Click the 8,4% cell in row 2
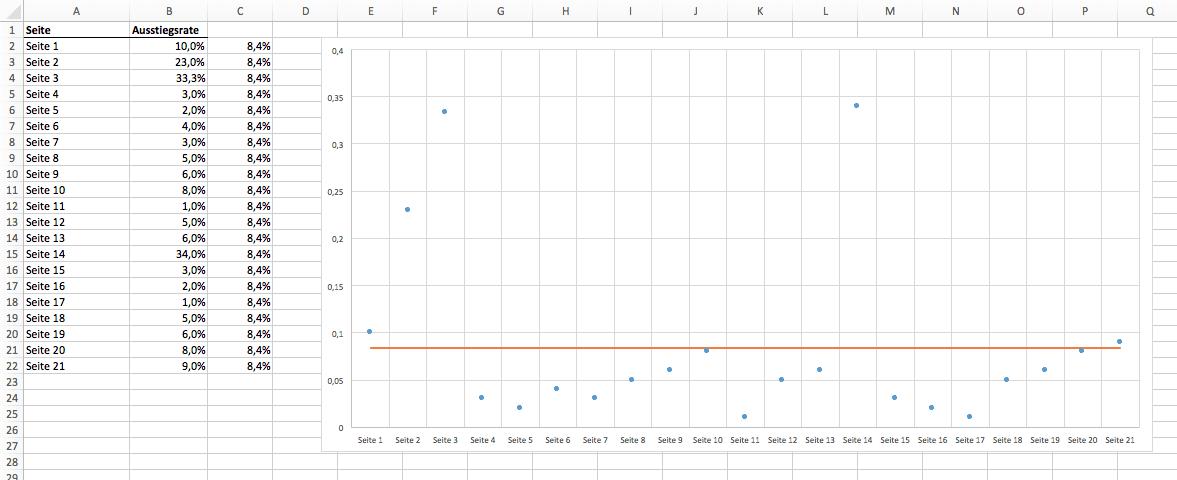The height and width of the screenshot is (480, 1177). pyautogui.click(x=240, y=46)
